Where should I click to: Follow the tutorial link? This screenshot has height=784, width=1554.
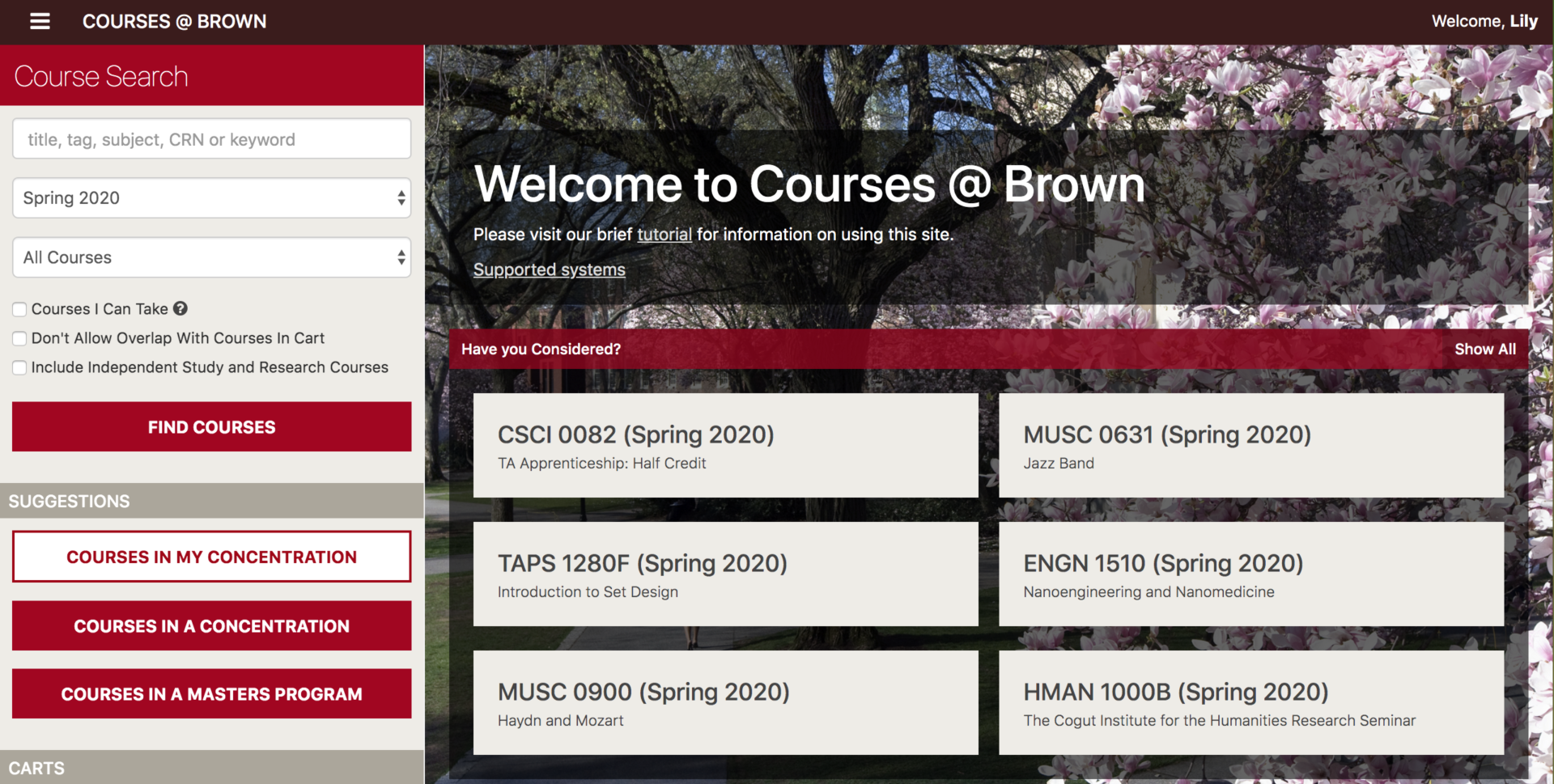pyautogui.click(x=664, y=235)
